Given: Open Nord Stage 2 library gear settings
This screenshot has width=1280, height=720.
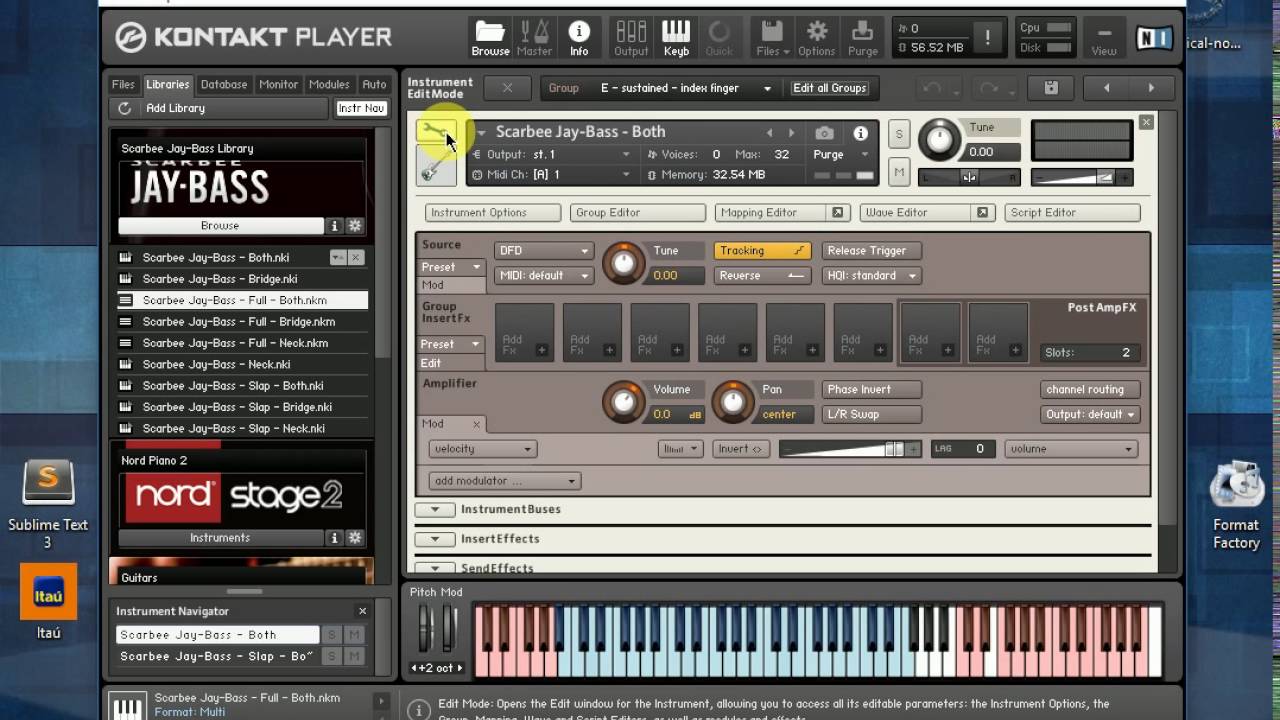Looking at the screenshot, I should pyautogui.click(x=354, y=538).
